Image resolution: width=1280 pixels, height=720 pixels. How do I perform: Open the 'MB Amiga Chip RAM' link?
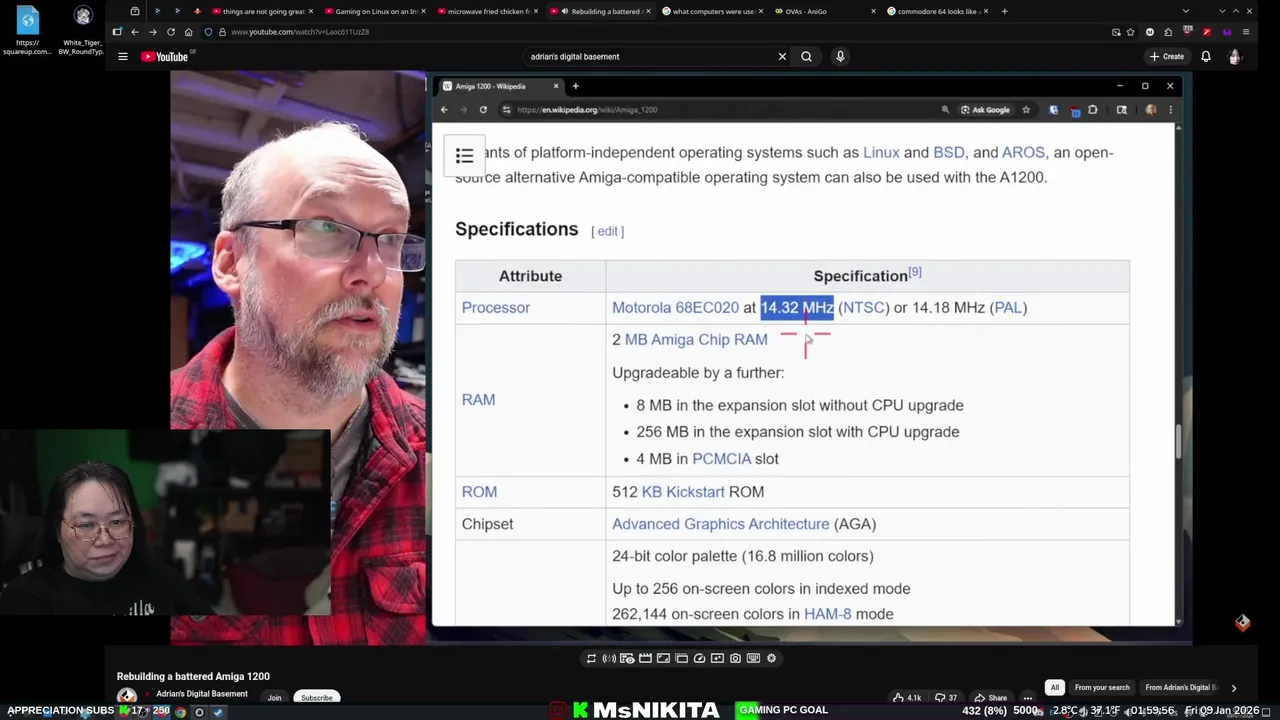pos(696,340)
